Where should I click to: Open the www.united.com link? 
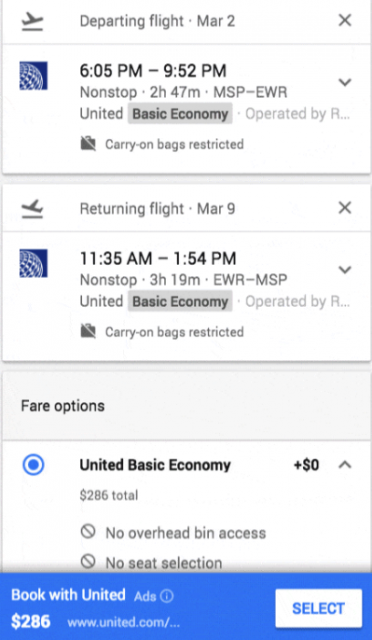(123, 622)
